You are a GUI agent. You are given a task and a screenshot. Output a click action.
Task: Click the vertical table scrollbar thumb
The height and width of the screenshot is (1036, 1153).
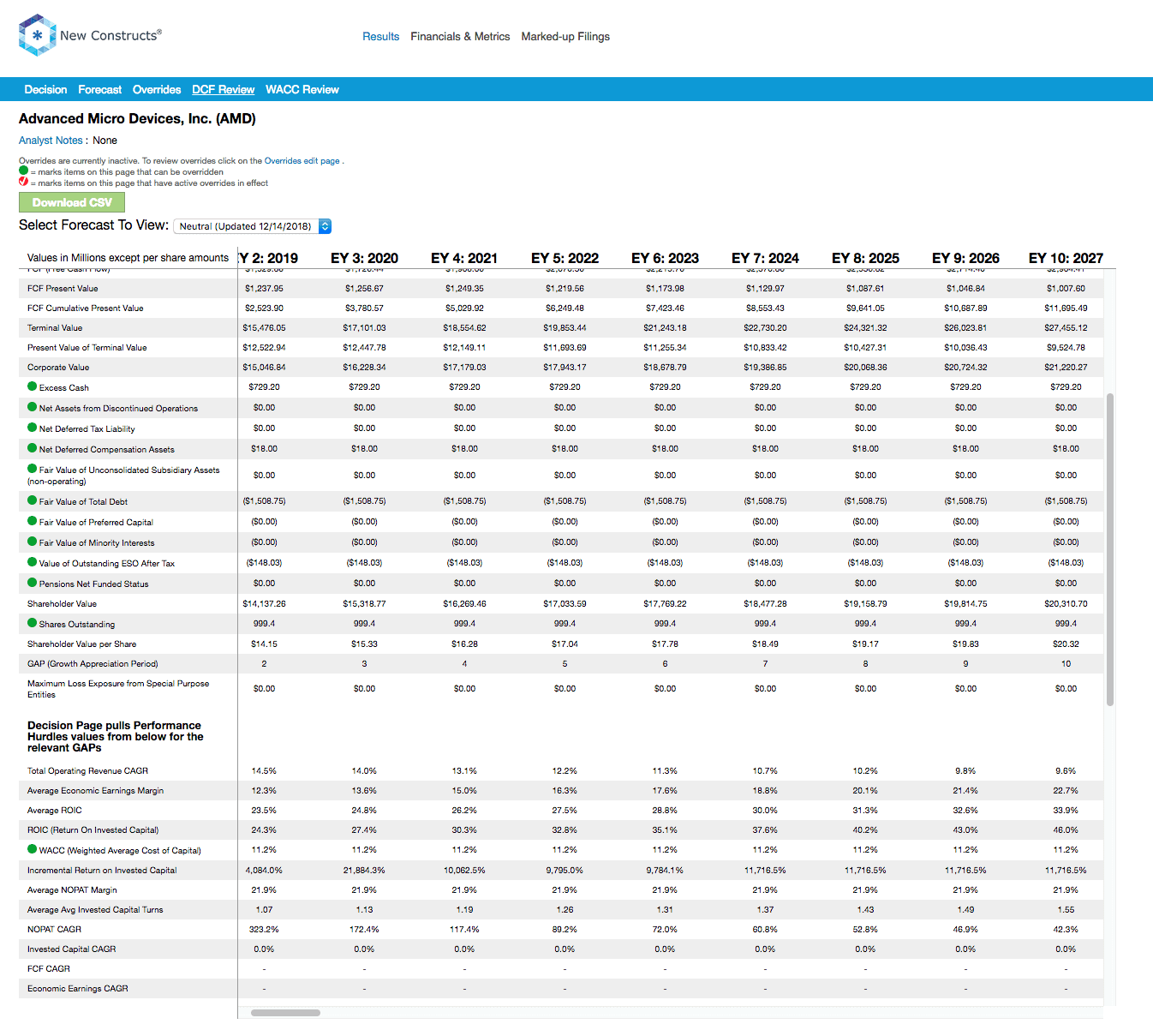click(1110, 549)
